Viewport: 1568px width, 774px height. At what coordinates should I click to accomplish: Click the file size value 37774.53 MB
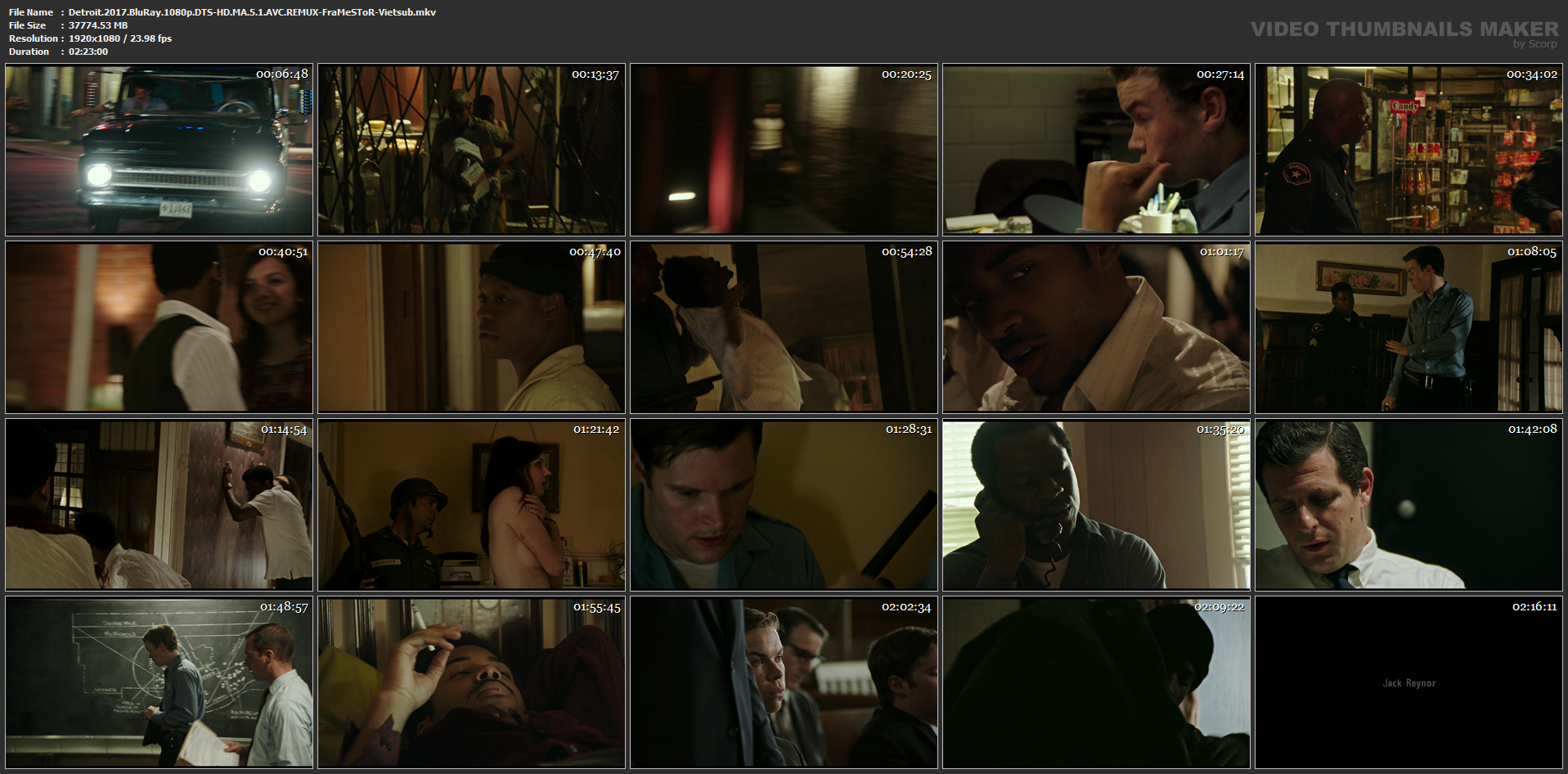(98, 25)
